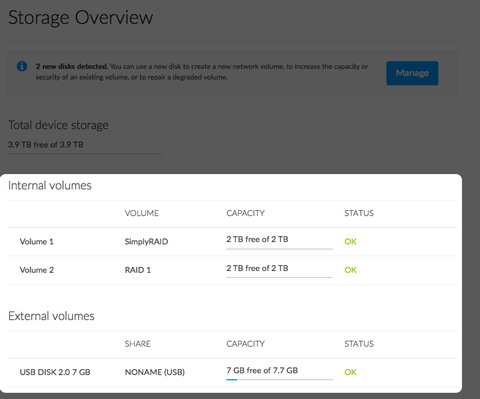
Task: Click OK status of Volume 2
Action: pos(350,270)
